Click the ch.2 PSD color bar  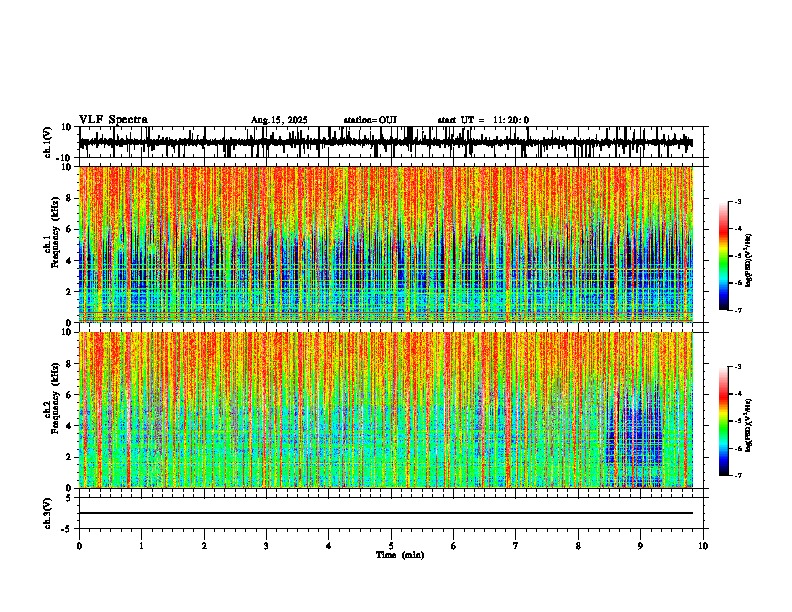[x=724, y=421]
